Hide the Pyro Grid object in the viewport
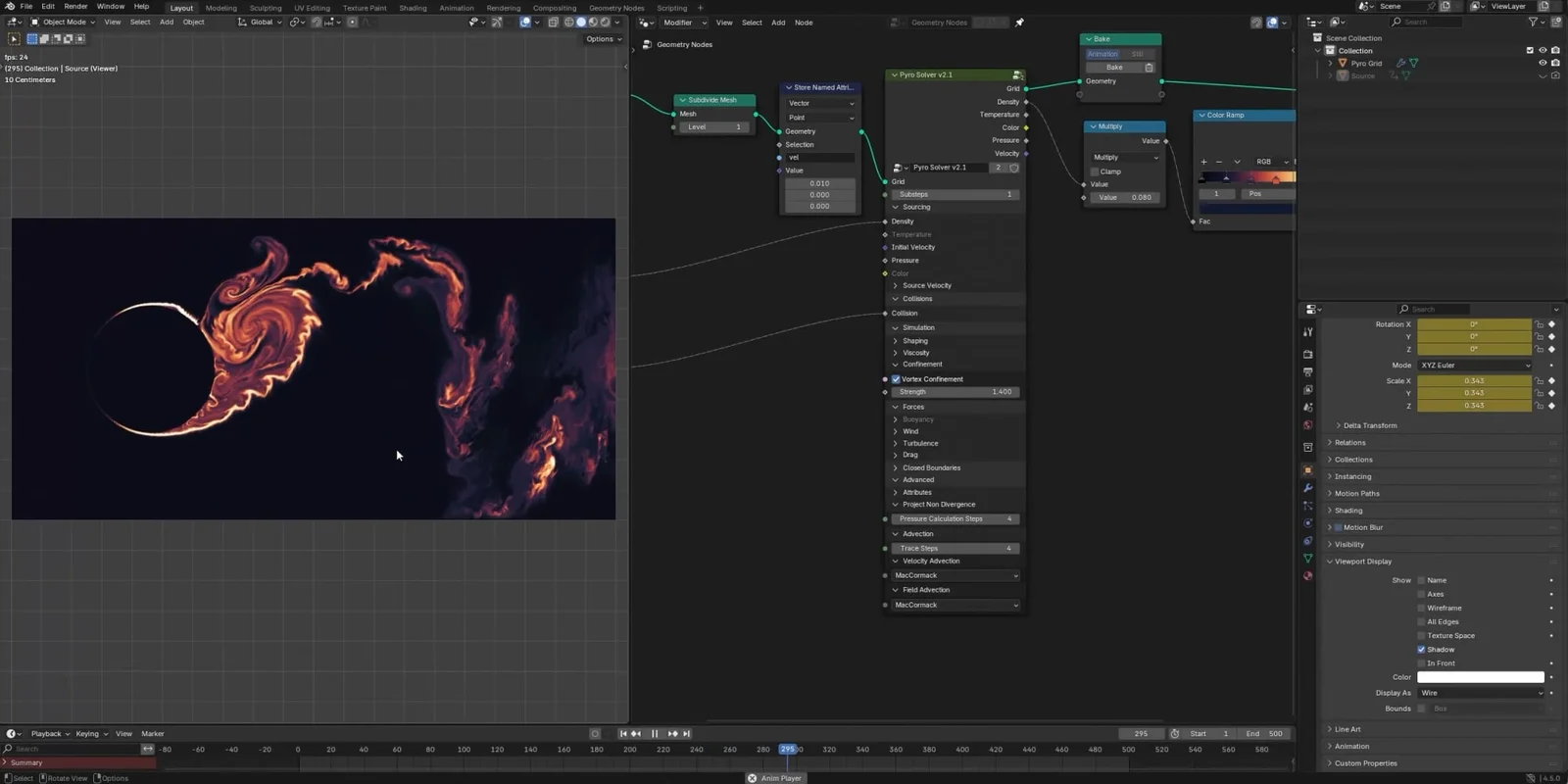Viewport: 1568px width, 784px height. click(1542, 63)
